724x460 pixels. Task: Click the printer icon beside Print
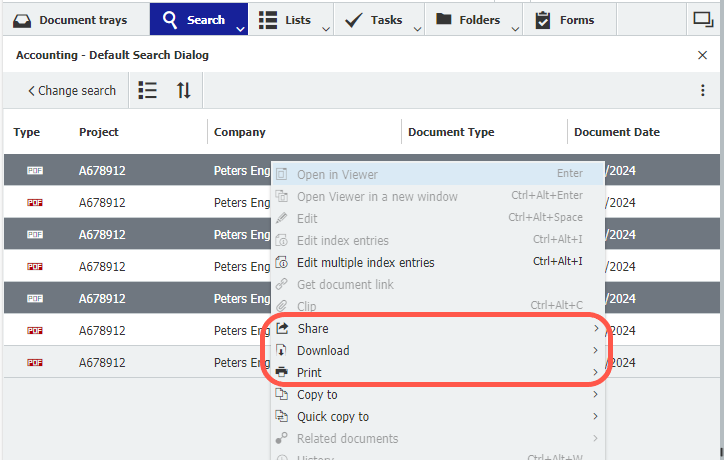pyautogui.click(x=282, y=373)
